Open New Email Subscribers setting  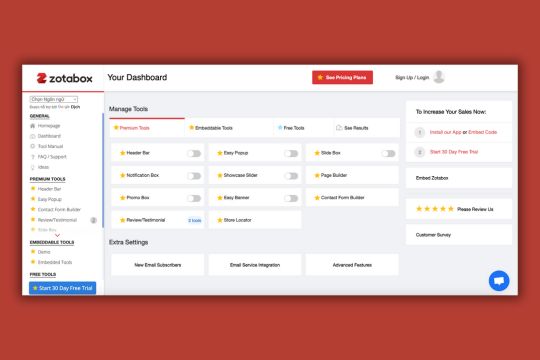[x=158, y=265]
